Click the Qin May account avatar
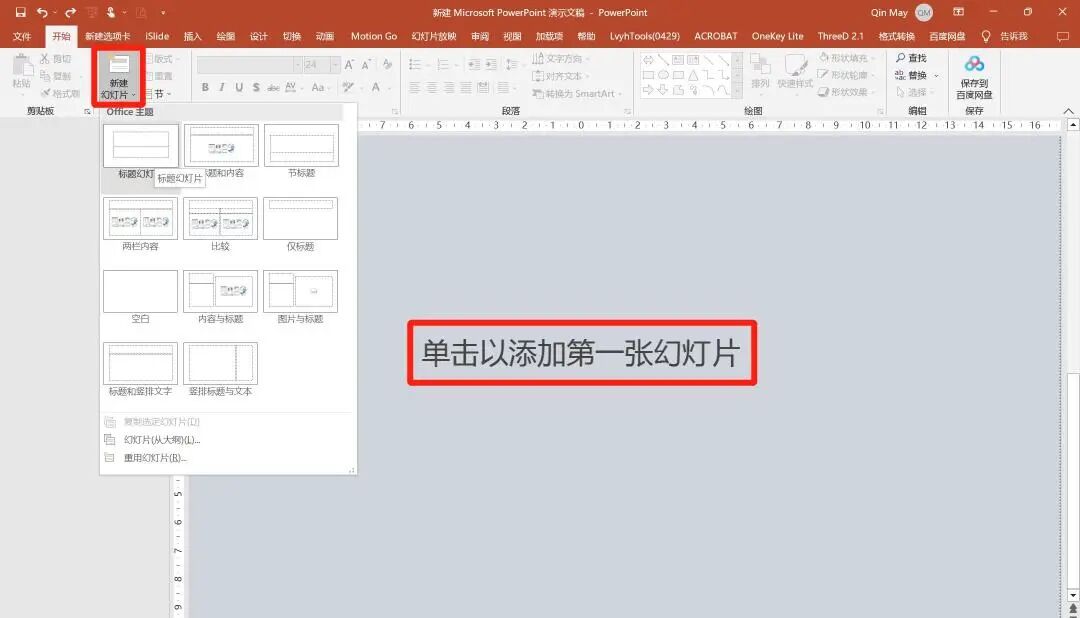The height and width of the screenshot is (618, 1080). [924, 12]
